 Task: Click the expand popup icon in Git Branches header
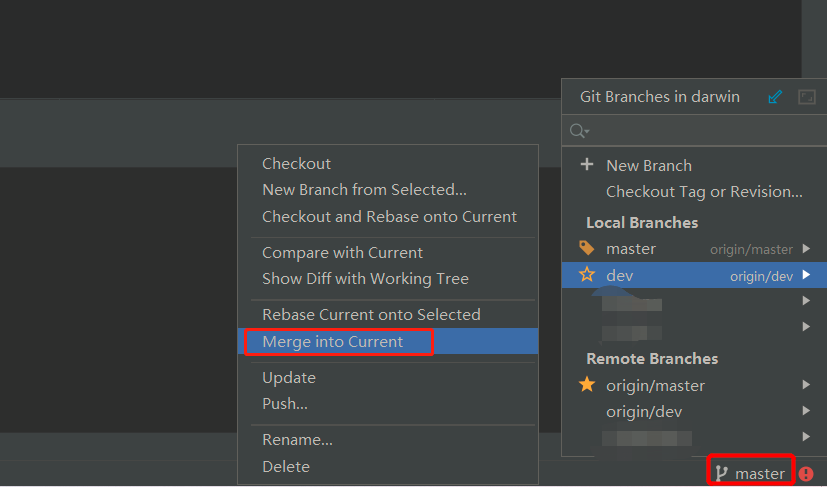(x=806, y=97)
